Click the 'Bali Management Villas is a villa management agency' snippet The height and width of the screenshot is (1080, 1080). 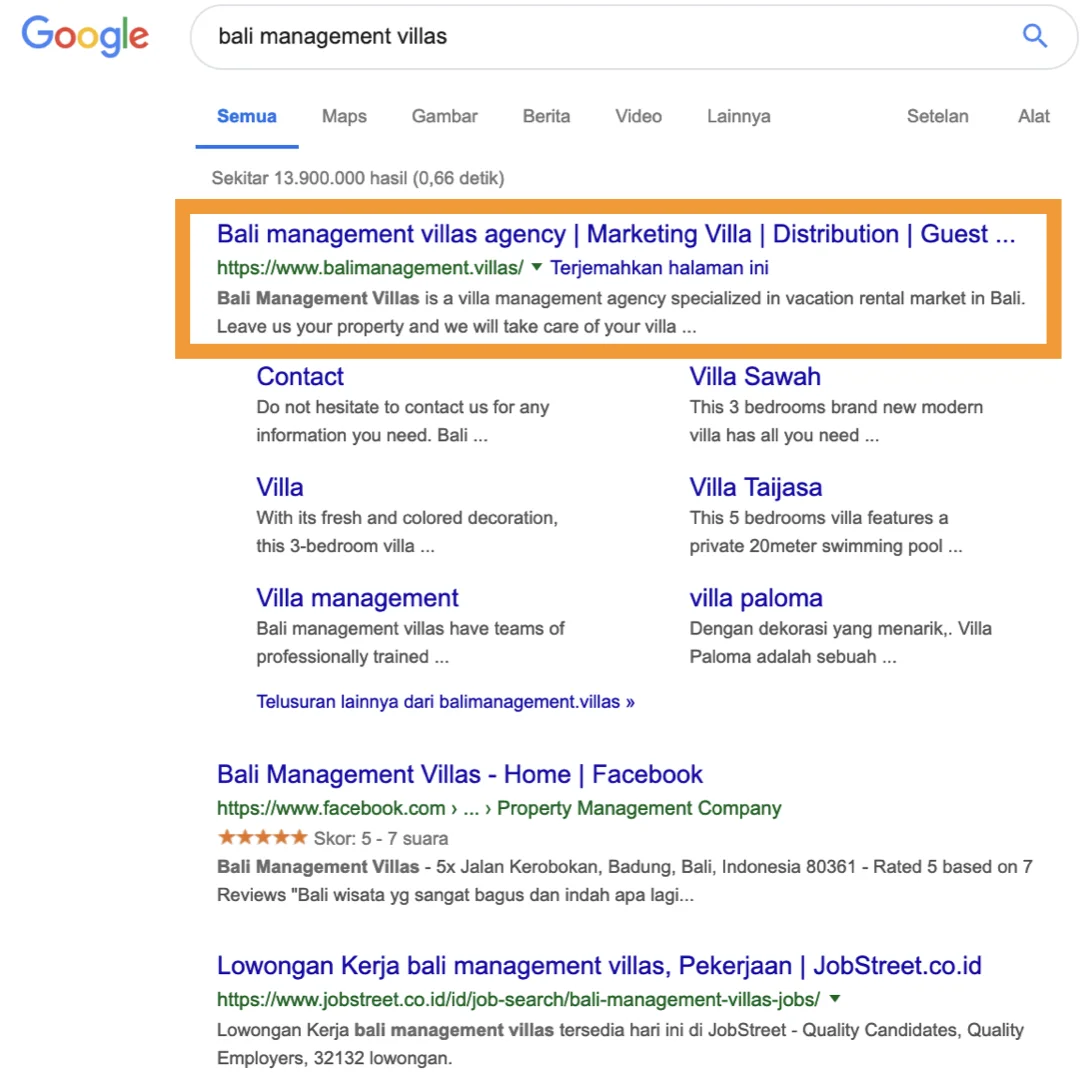[x=621, y=313]
